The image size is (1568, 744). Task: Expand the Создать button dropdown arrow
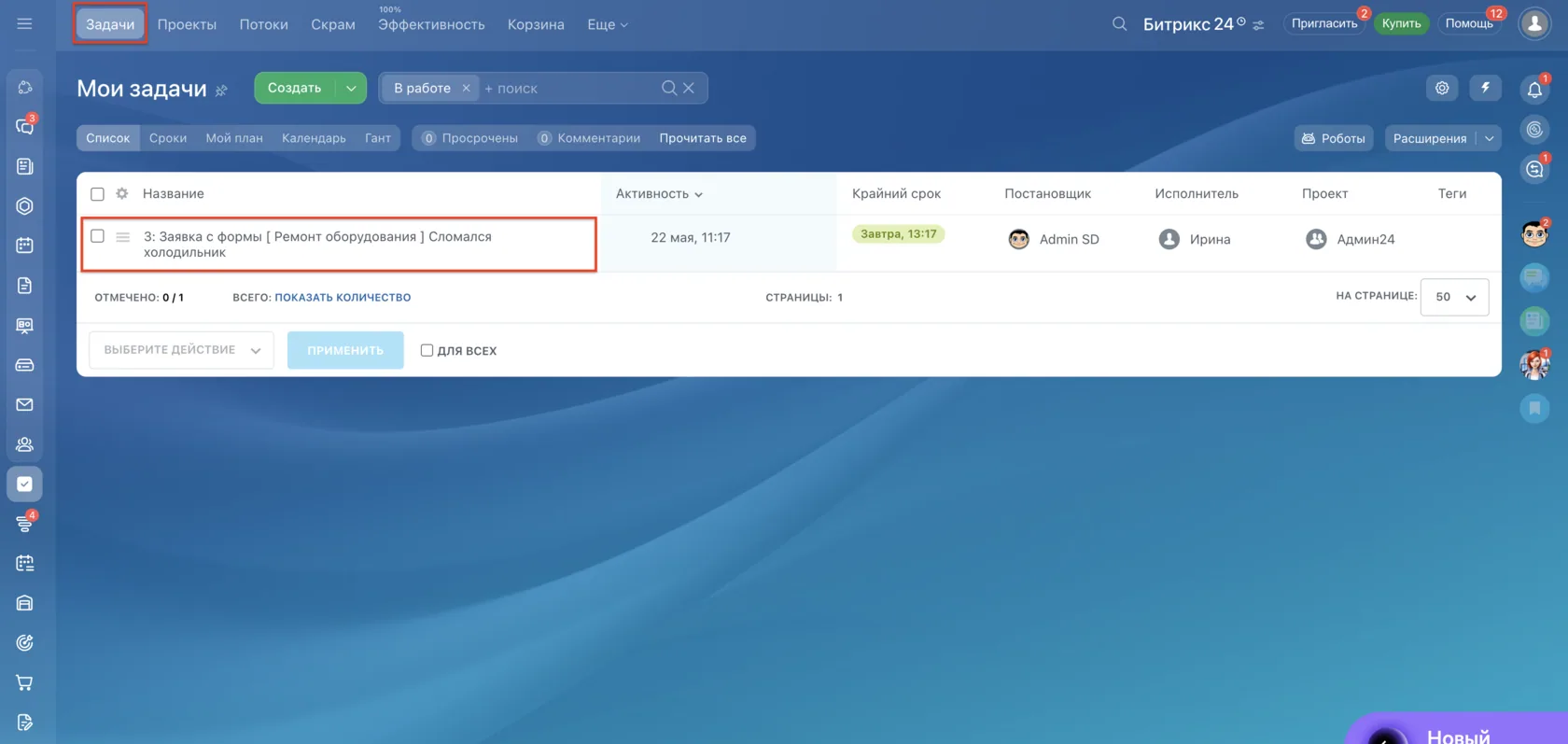(x=351, y=88)
